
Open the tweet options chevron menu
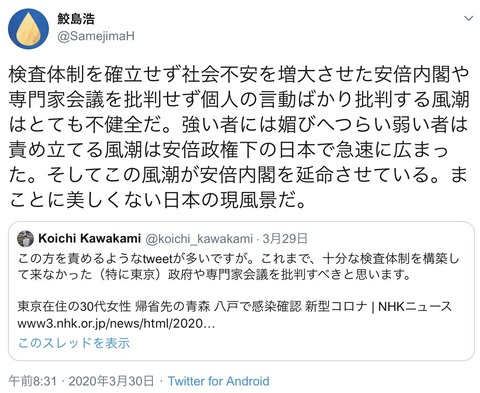click(x=469, y=18)
